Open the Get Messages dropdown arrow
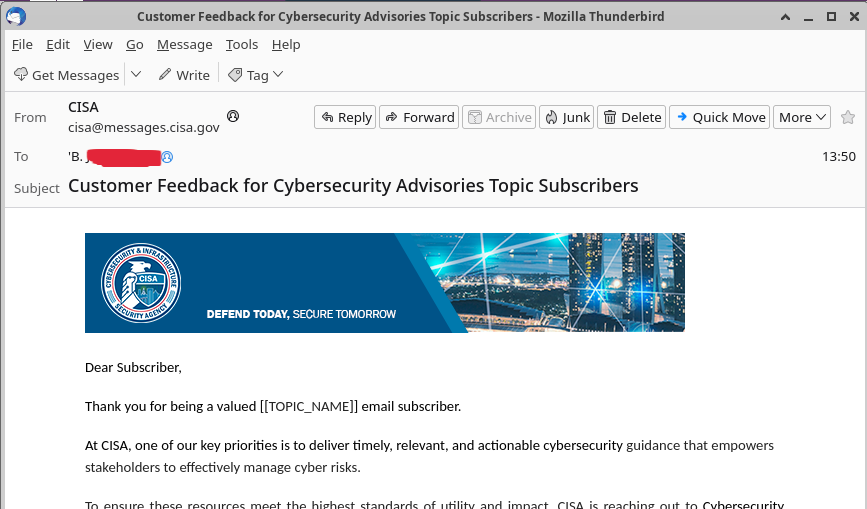This screenshot has height=509, width=867. click(x=136, y=75)
